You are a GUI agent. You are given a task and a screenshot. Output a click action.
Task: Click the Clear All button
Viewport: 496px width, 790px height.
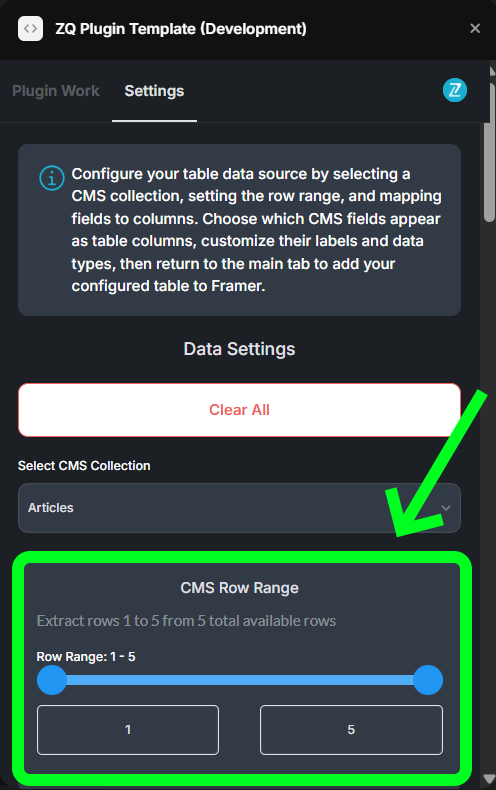(x=239, y=410)
